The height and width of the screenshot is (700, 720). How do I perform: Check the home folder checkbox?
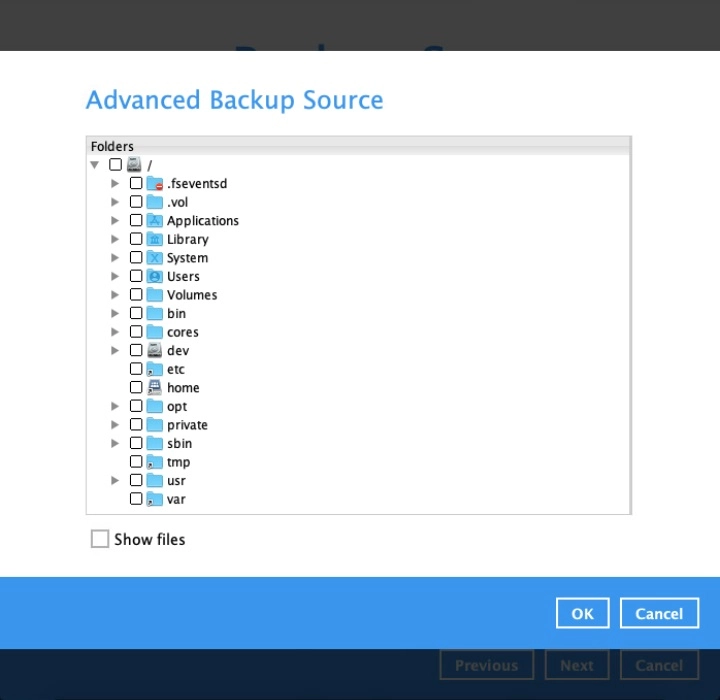136,388
